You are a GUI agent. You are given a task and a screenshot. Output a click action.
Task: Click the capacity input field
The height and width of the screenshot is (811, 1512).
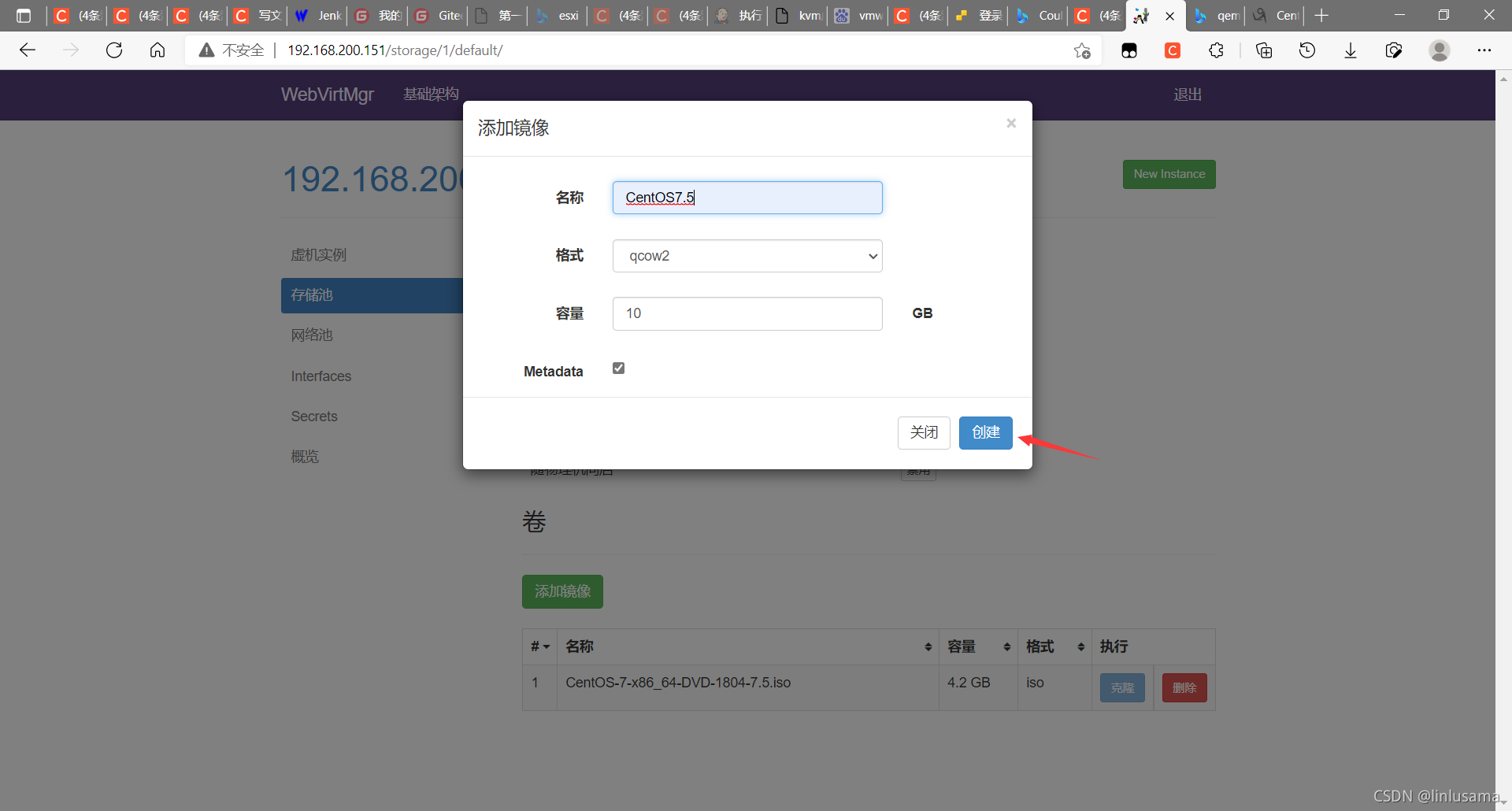click(x=747, y=313)
